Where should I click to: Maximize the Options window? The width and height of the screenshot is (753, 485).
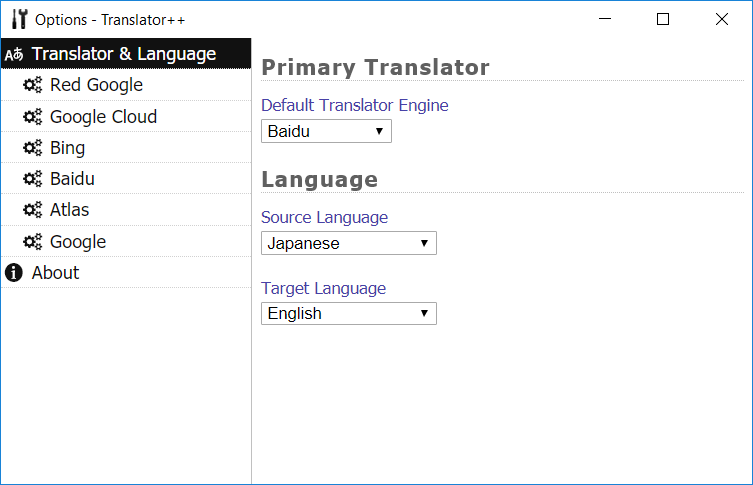(663, 19)
